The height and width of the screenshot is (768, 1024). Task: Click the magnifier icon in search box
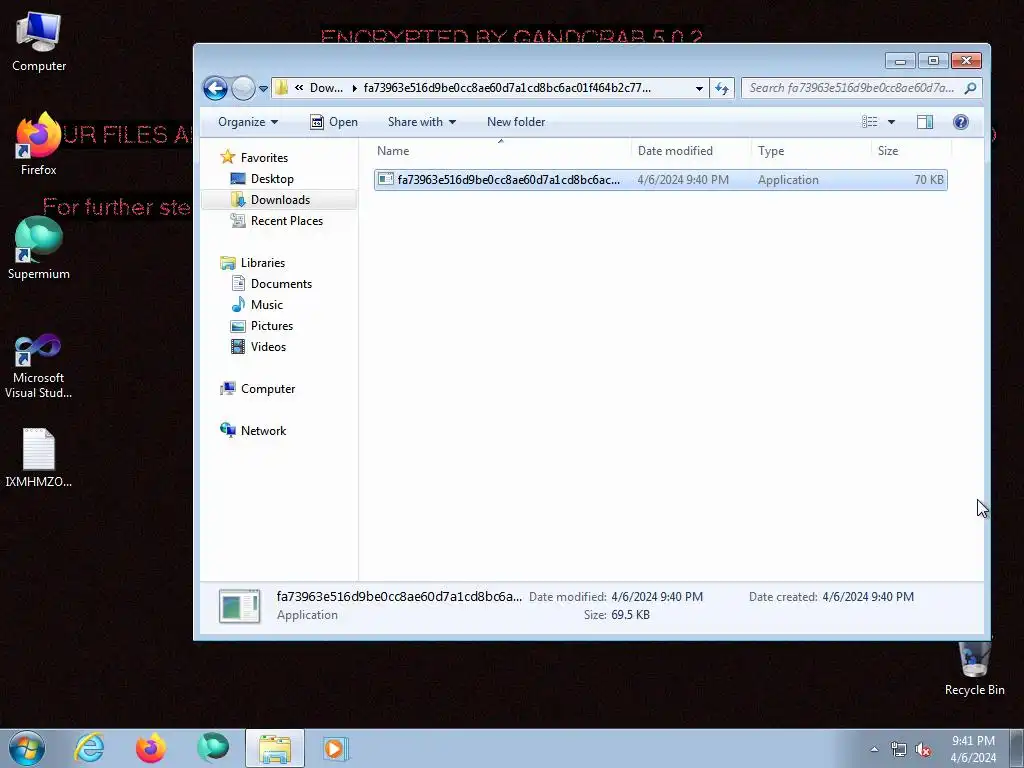point(970,88)
